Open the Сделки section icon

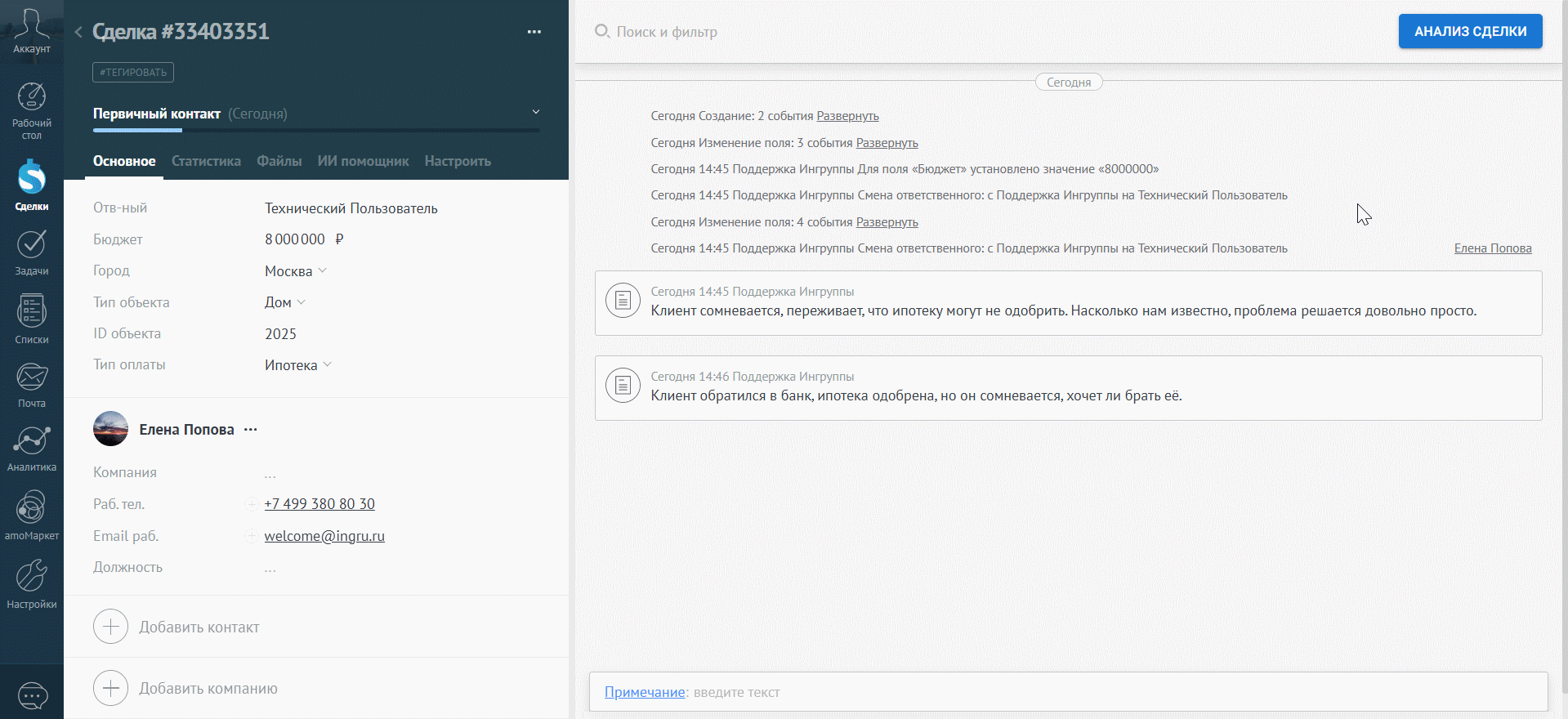[x=32, y=176]
